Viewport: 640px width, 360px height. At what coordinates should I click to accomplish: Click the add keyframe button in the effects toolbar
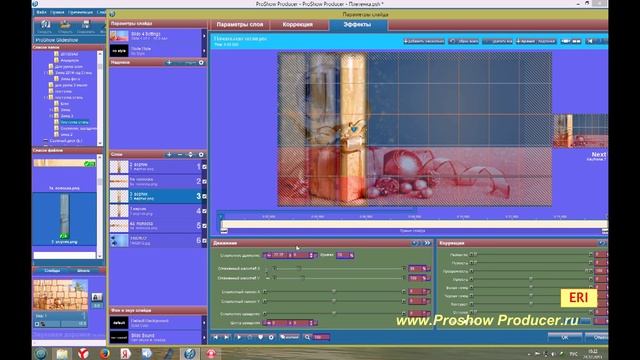(x=424, y=41)
